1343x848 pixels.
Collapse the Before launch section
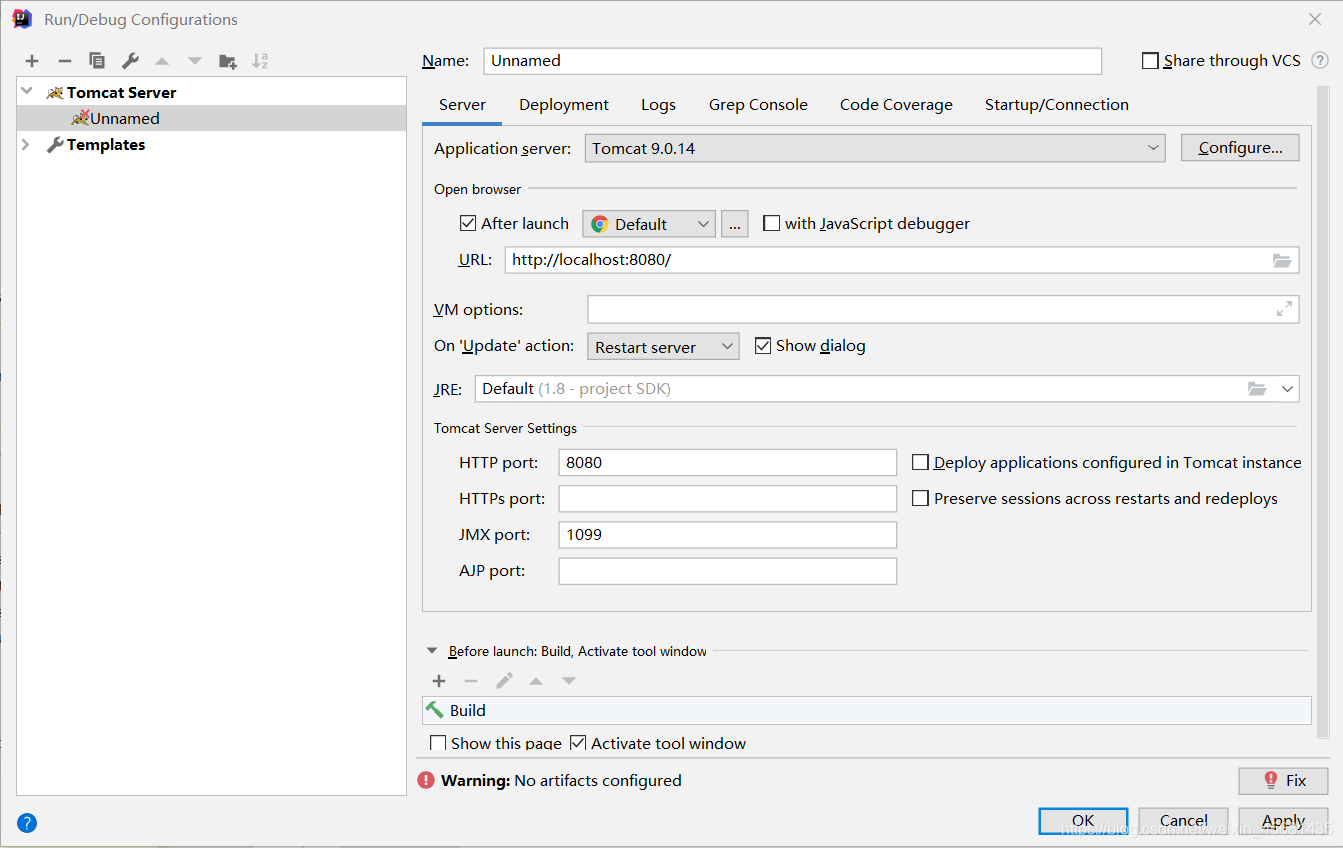[432, 651]
